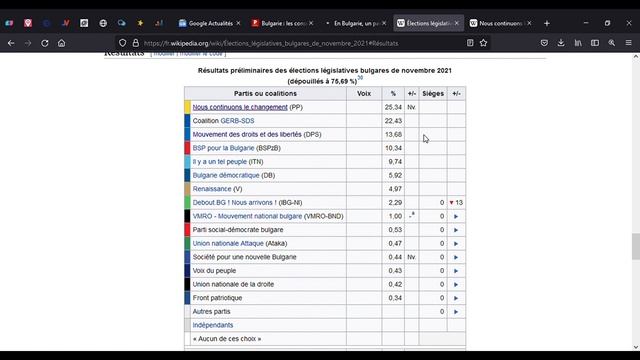Viewport: 640px width, 360px height.
Task: Click the 13,68 percentage cell
Action: [393, 134]
